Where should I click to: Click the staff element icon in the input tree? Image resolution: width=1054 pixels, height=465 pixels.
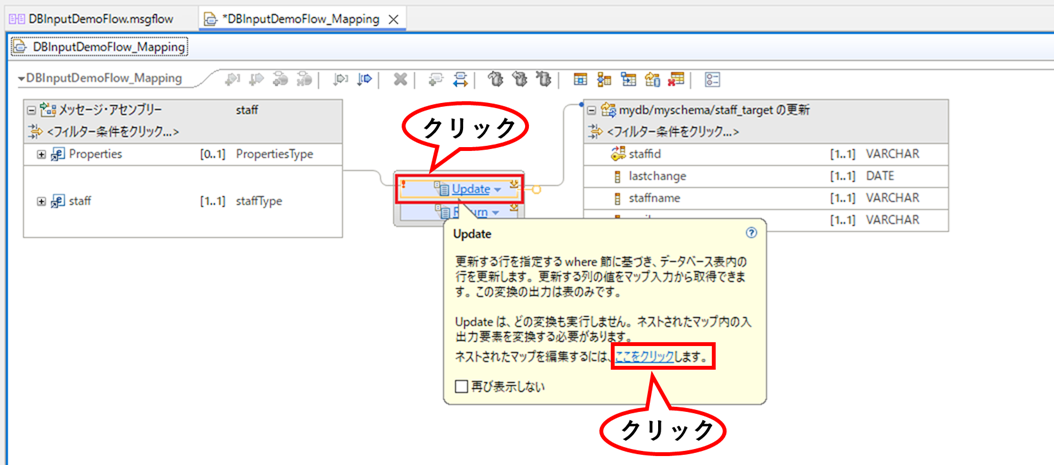58,201
